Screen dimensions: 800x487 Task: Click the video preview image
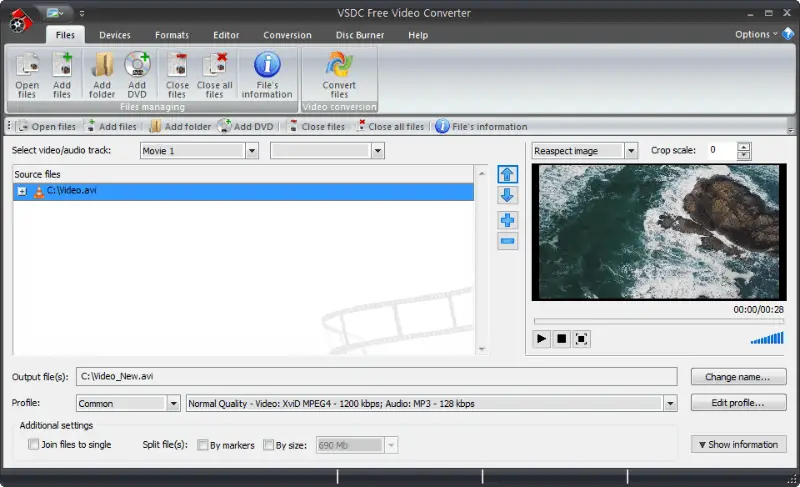[659, 232]
